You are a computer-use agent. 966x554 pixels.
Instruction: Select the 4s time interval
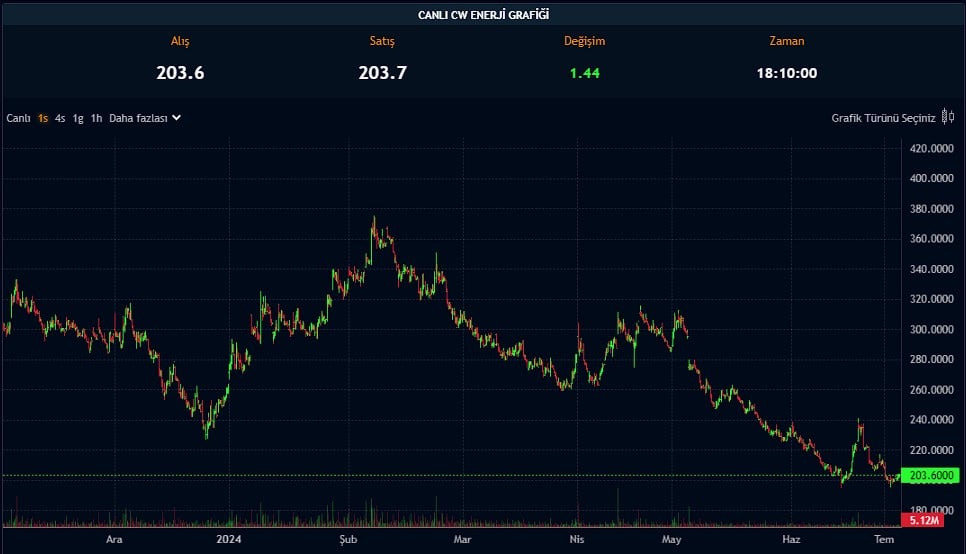click(x=60, y=118)
